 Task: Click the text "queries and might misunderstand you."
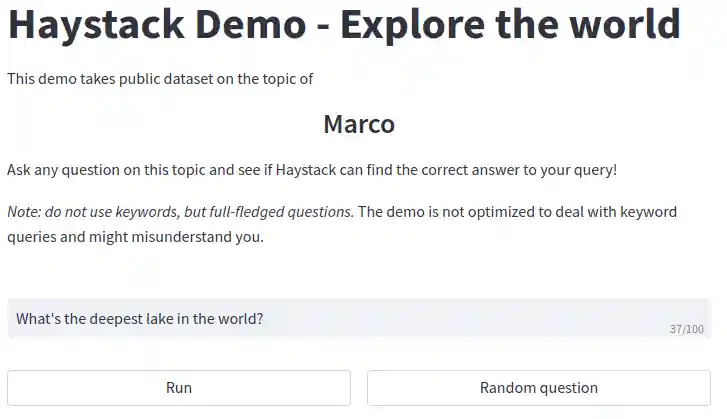click(135, 238)
